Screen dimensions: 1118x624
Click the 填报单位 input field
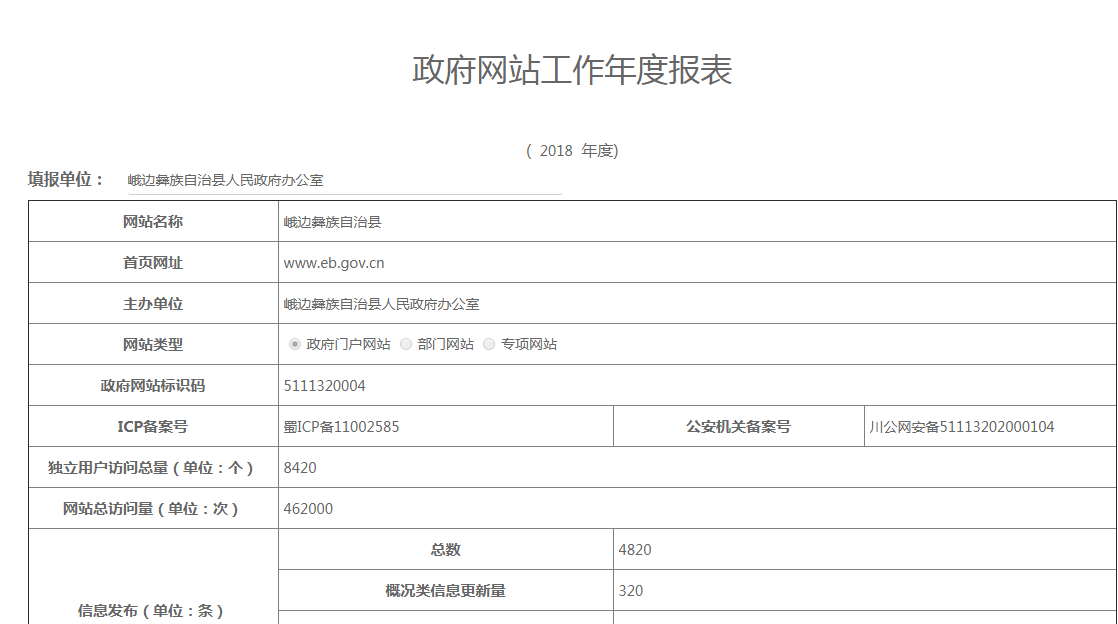point(343,181)
